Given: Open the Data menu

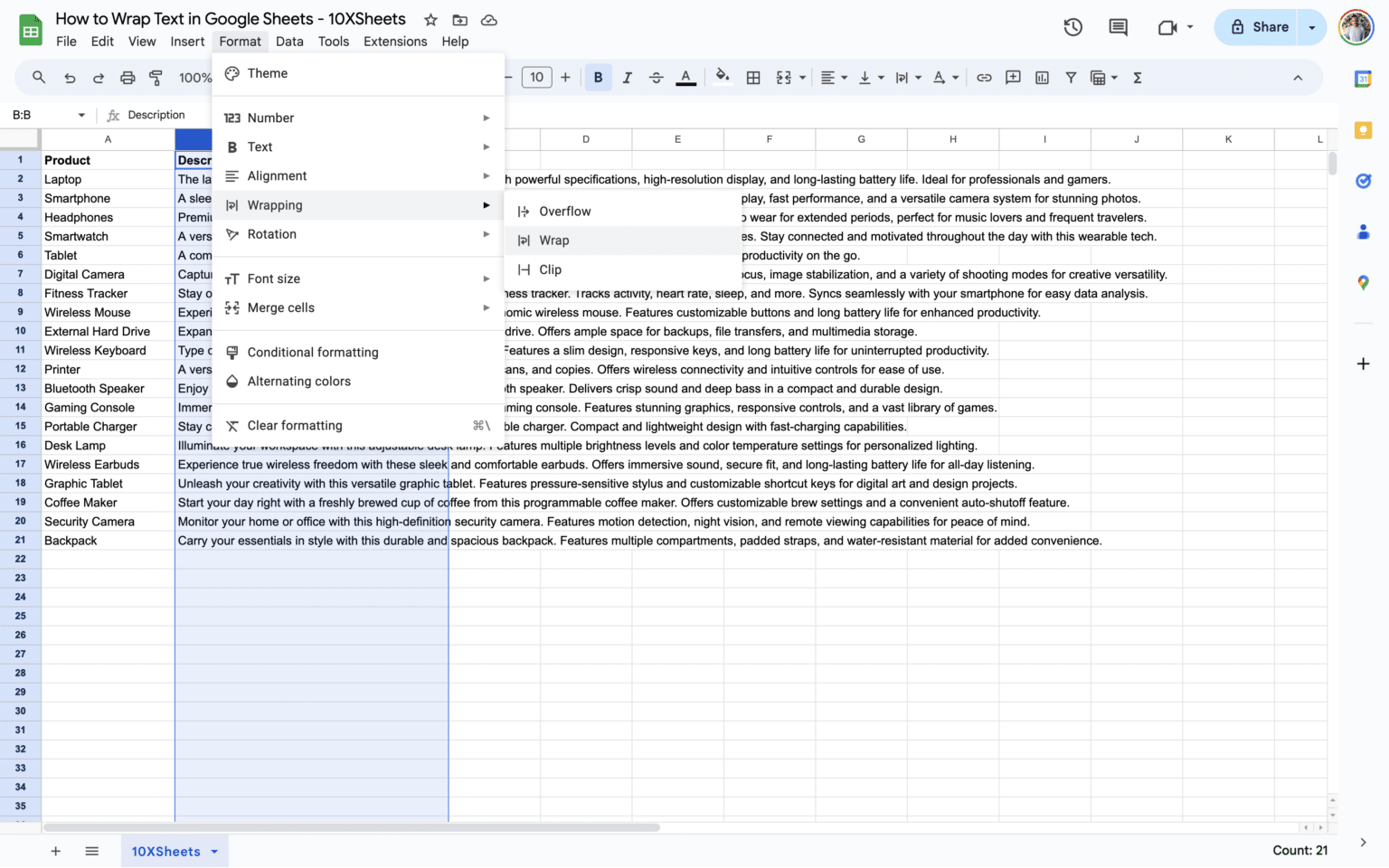Looking at the screenshot, I should pos(289,41).
